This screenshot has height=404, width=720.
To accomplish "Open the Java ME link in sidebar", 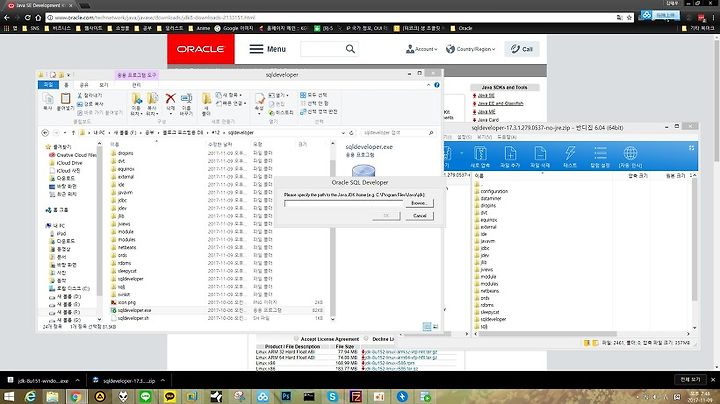I will 486,112.
